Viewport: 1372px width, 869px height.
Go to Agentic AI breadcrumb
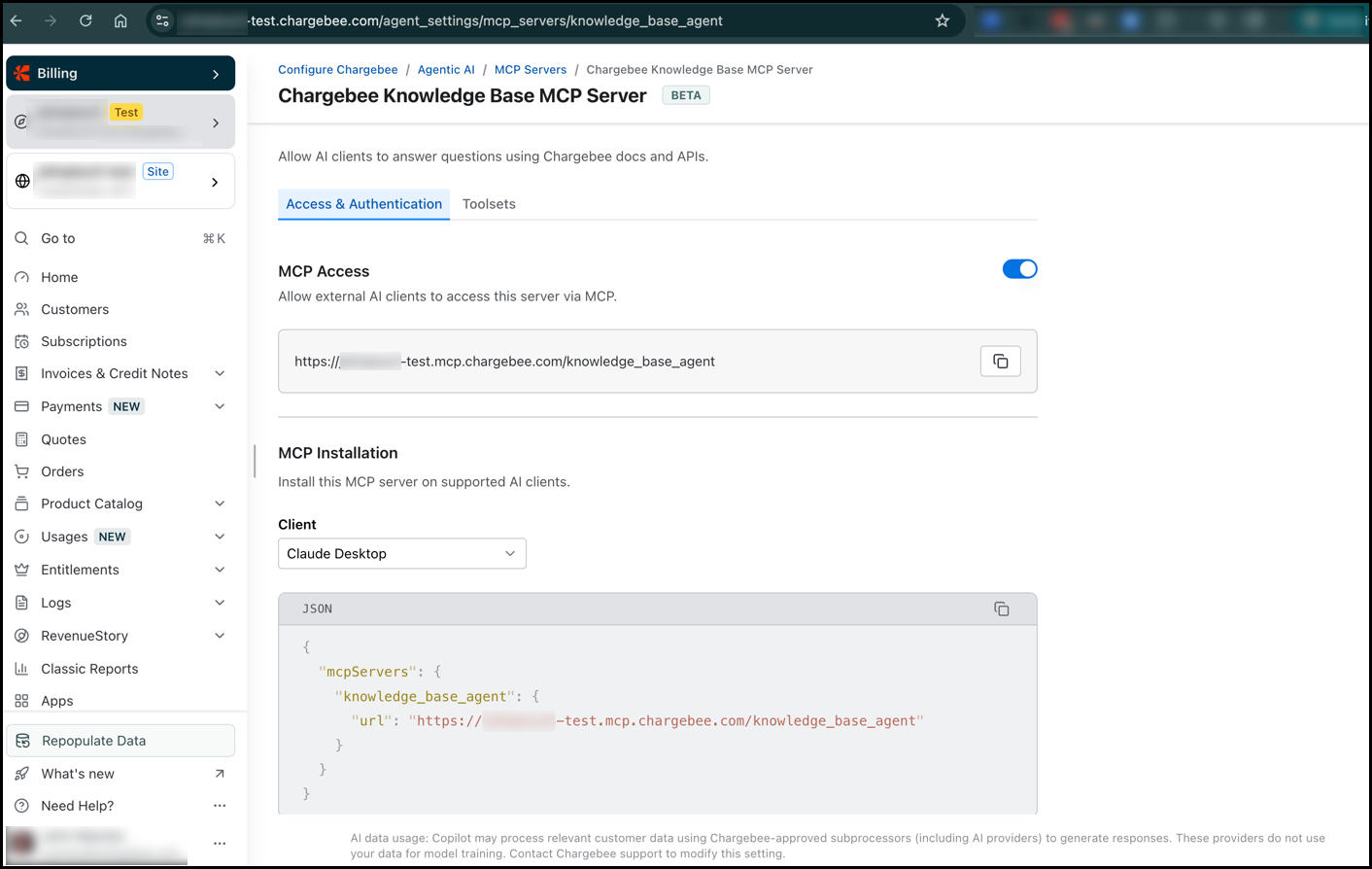[446, 70]
